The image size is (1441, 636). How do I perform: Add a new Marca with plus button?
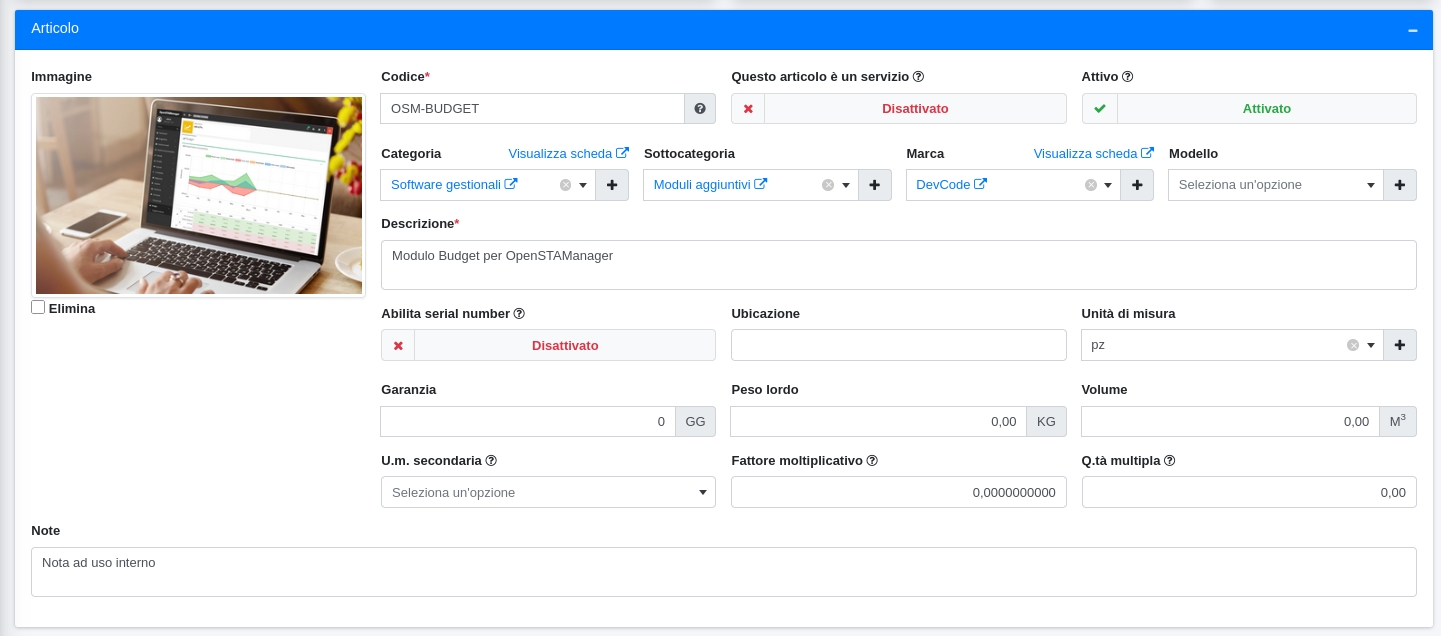(1137, 185)
